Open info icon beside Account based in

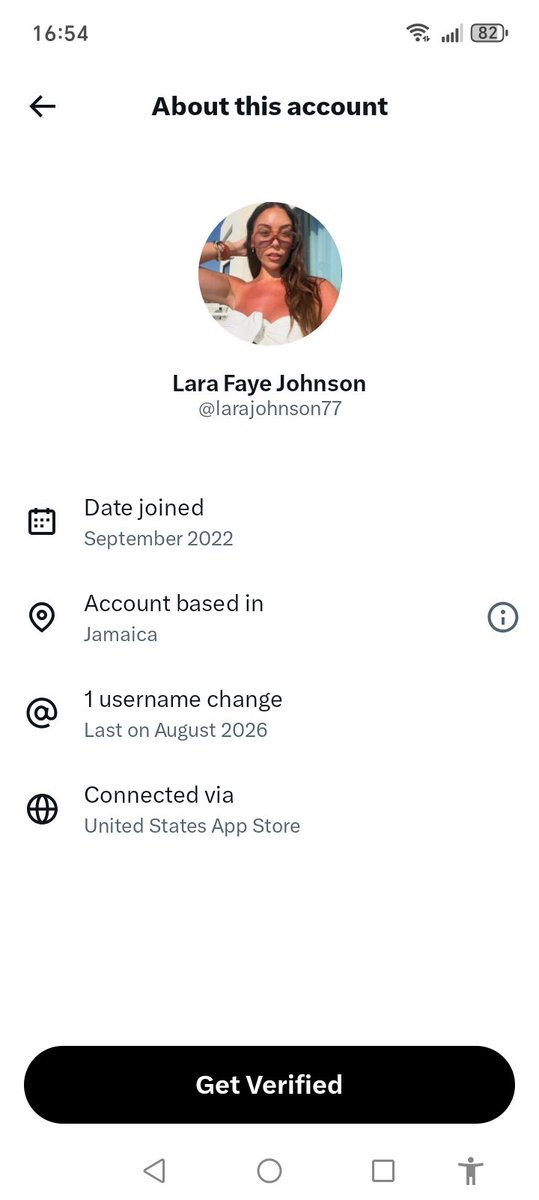tap(502, 618)
